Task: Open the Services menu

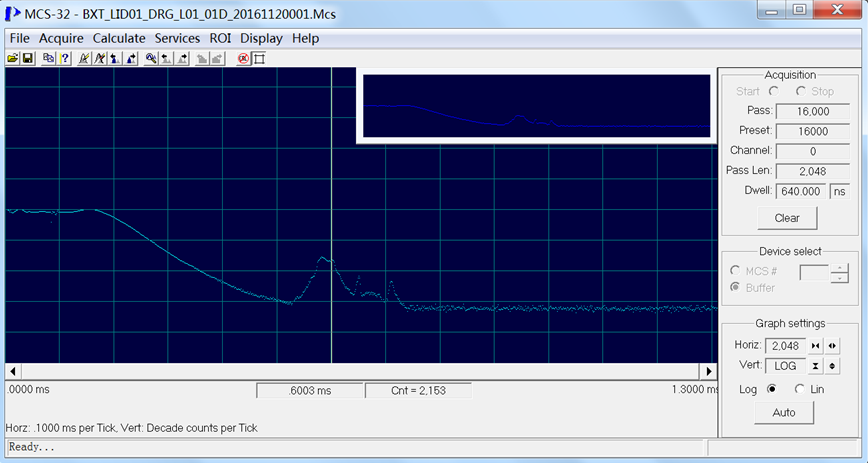Action: click(x=177, y=38)
